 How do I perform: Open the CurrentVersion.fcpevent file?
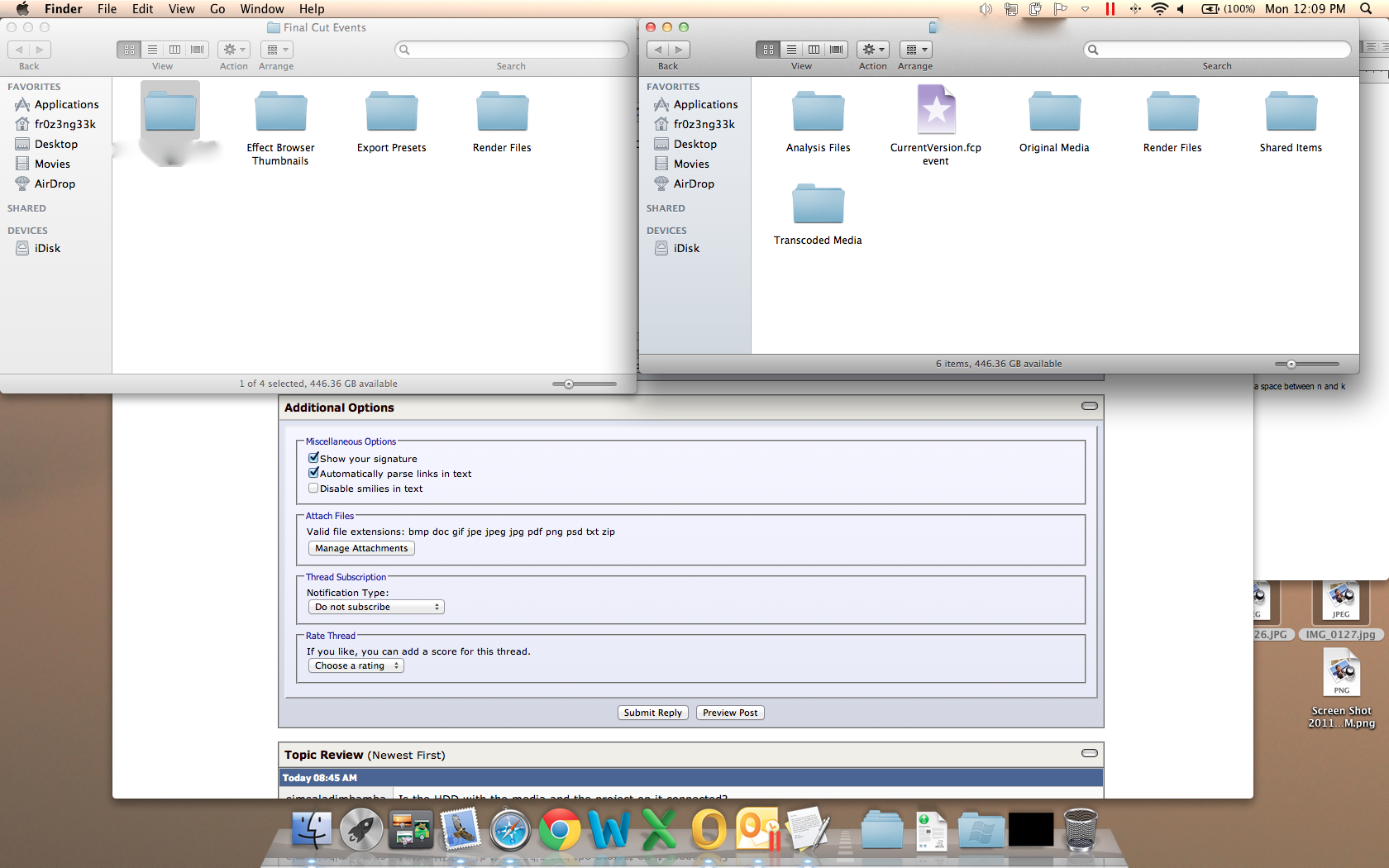[x=936, y=110]
